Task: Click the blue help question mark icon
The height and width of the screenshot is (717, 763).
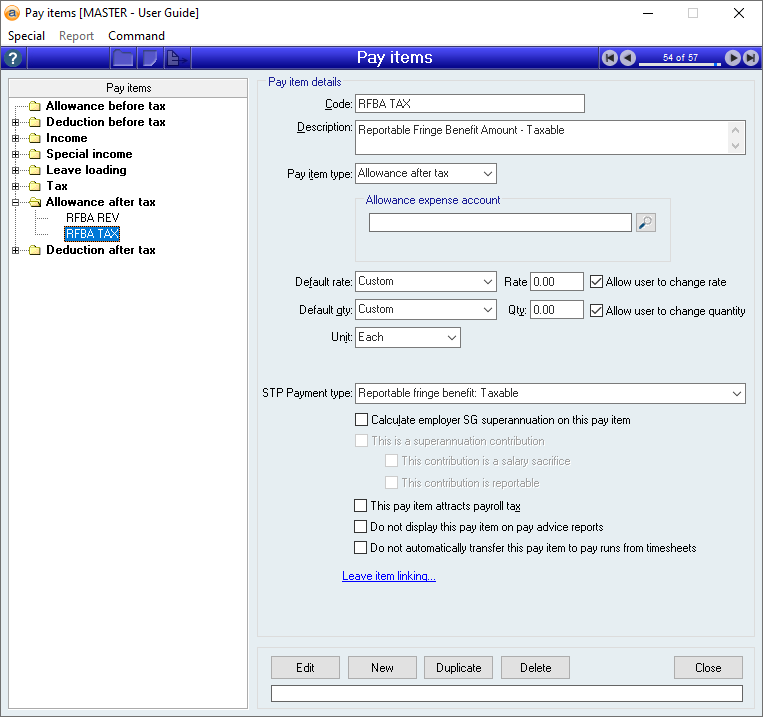Action: pos(14,58)
